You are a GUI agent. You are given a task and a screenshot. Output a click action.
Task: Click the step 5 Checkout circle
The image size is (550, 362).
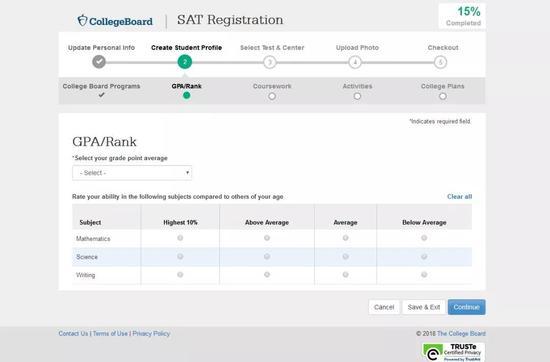click(x=441, y=62)
